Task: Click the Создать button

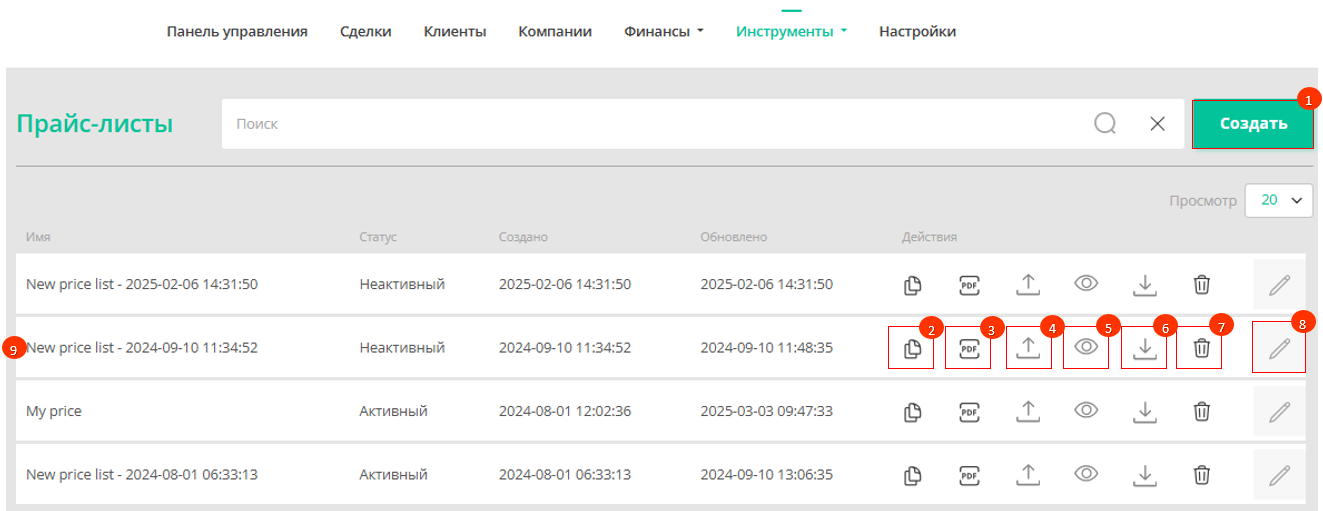Action: 1253,124
